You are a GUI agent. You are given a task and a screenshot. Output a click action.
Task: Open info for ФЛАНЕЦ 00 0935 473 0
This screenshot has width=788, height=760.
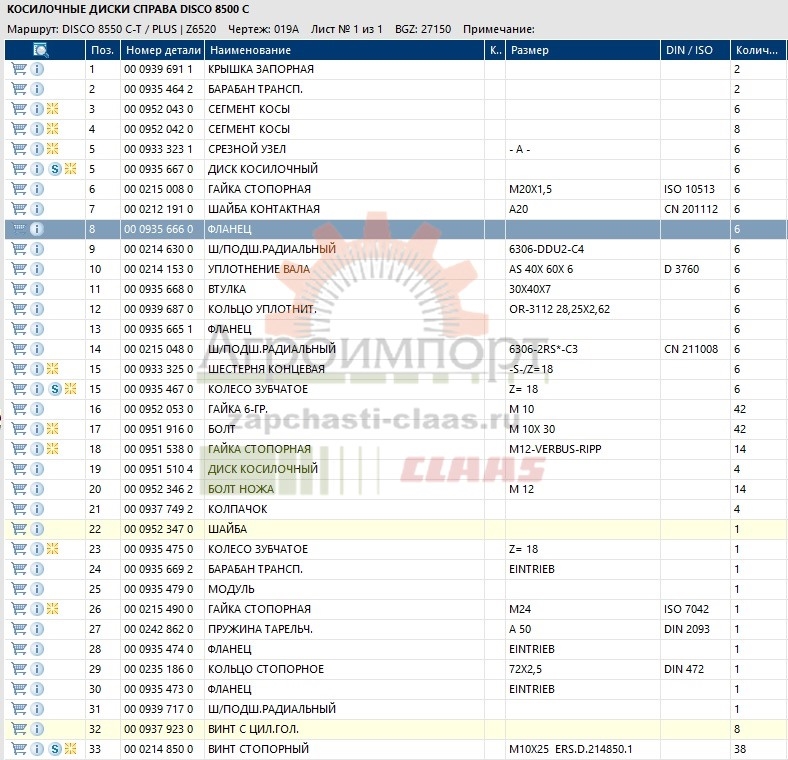point(37,689)
